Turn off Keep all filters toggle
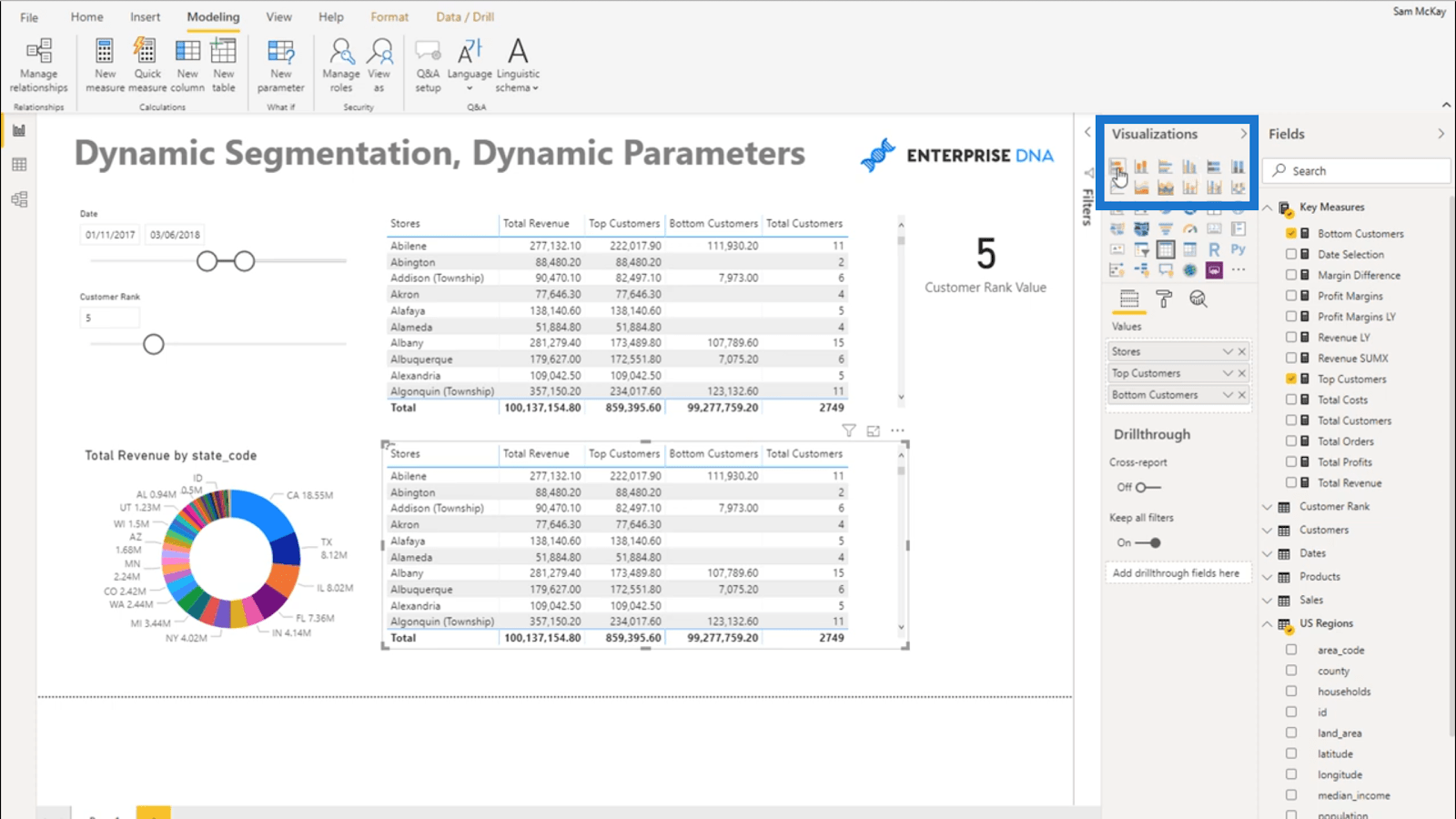This screenshot has width=1456, height=819. pyautogui.click(x=1148, y=543)
